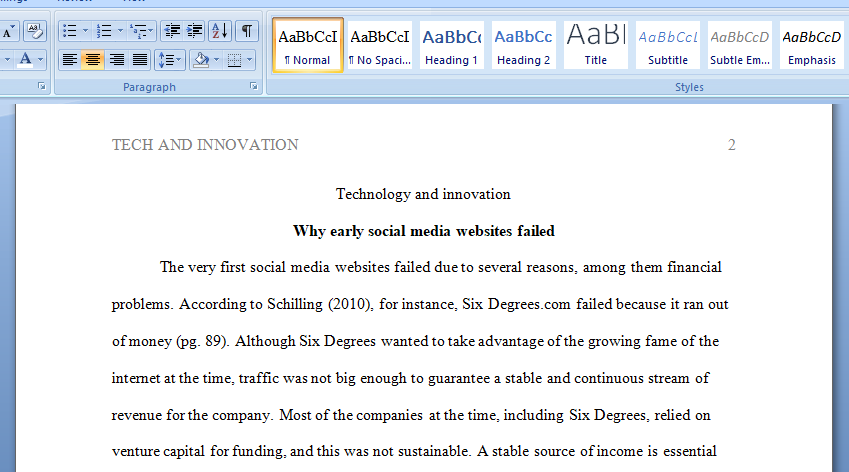This screenshot has width=849, height=472.
Task: Click the words The very first
Action: coord(204,267)
